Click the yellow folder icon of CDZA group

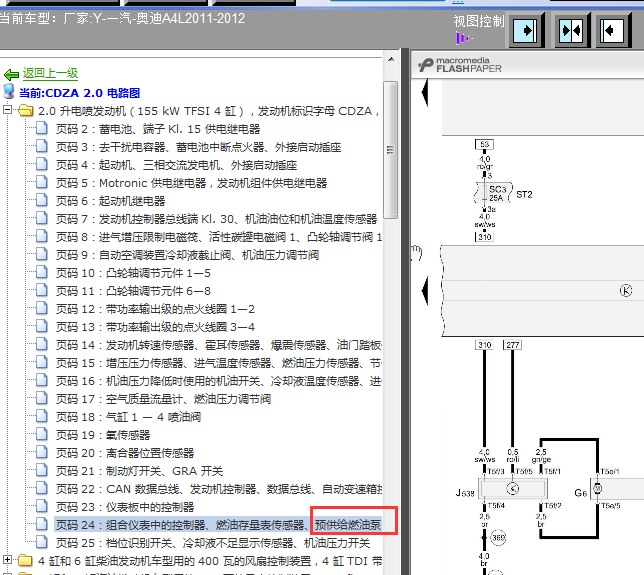coord(25,110)
